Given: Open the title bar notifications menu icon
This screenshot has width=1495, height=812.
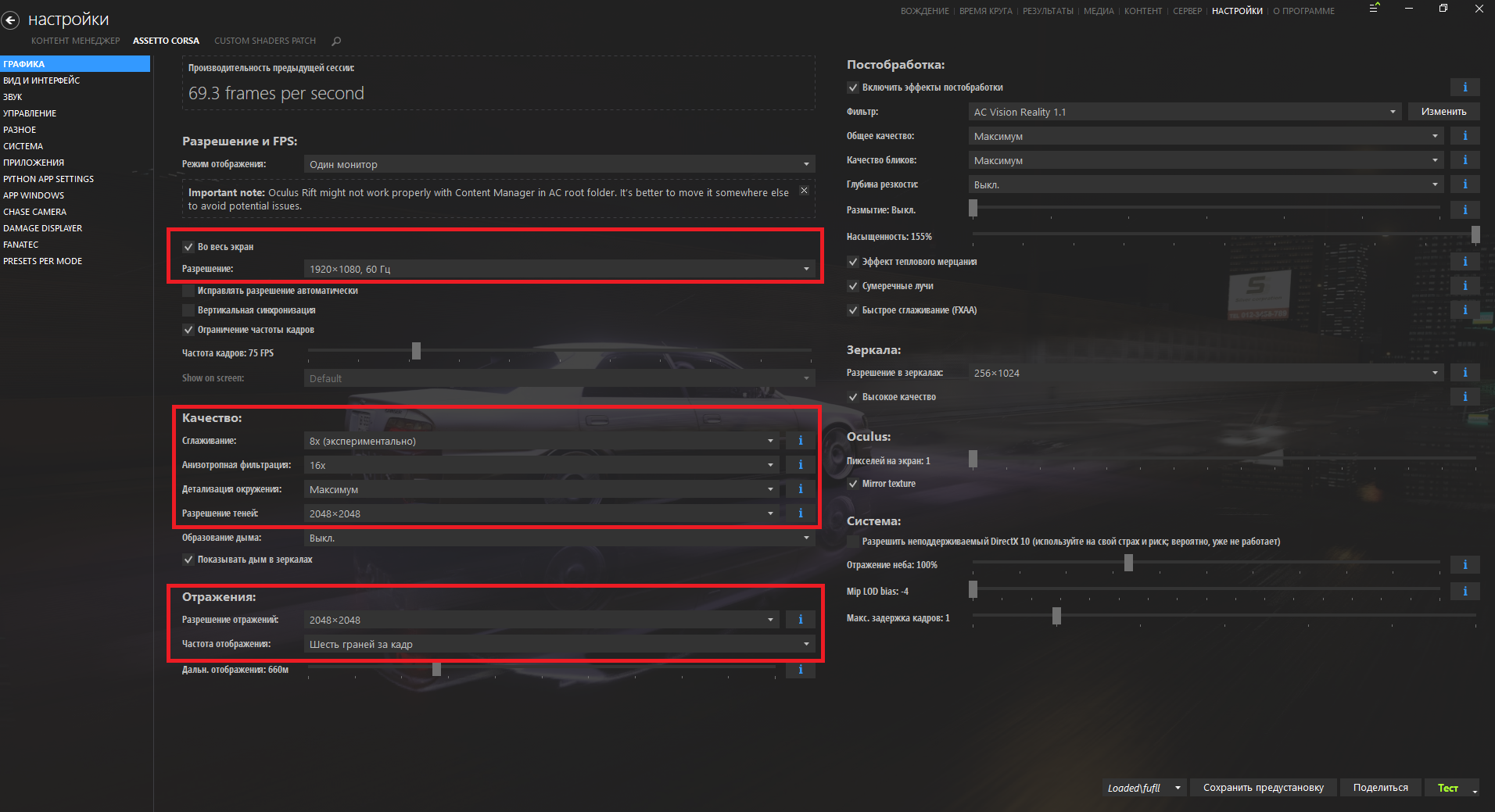Looking at the screenshot, I should click(1374, 9).
